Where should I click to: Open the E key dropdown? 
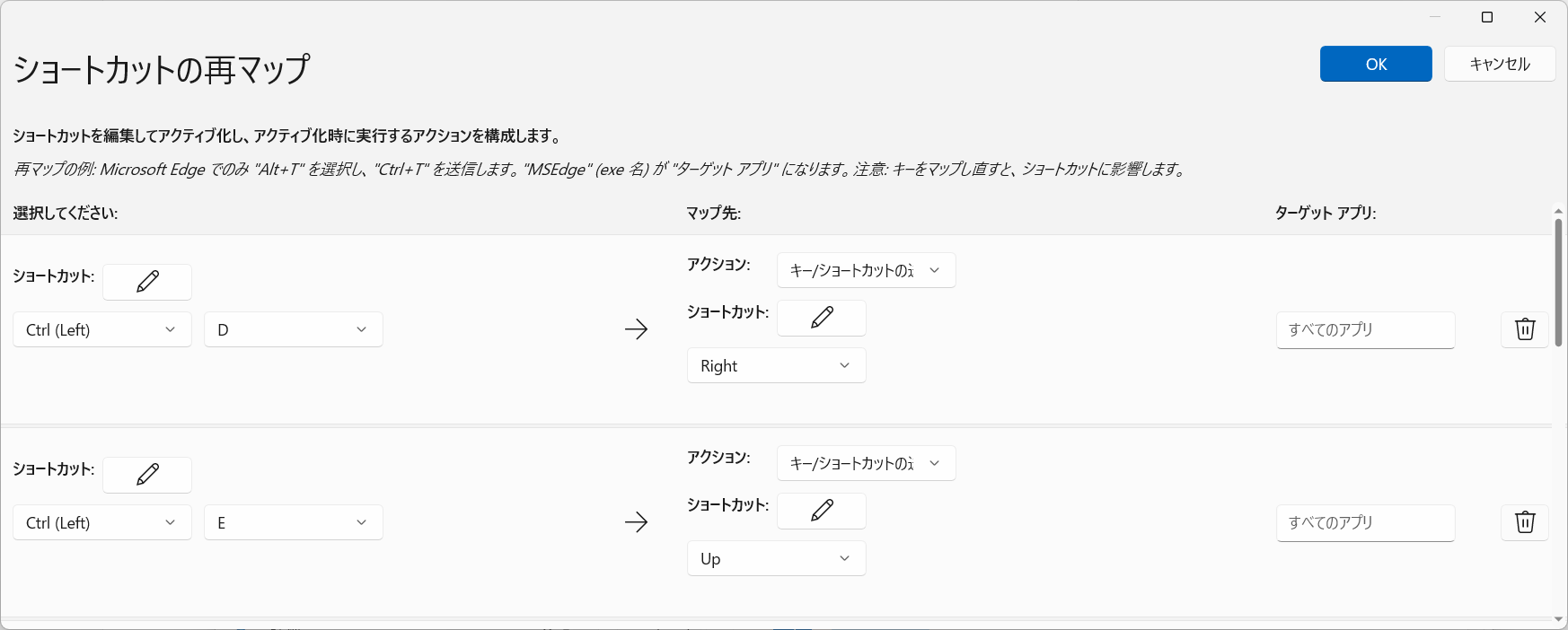294,522
